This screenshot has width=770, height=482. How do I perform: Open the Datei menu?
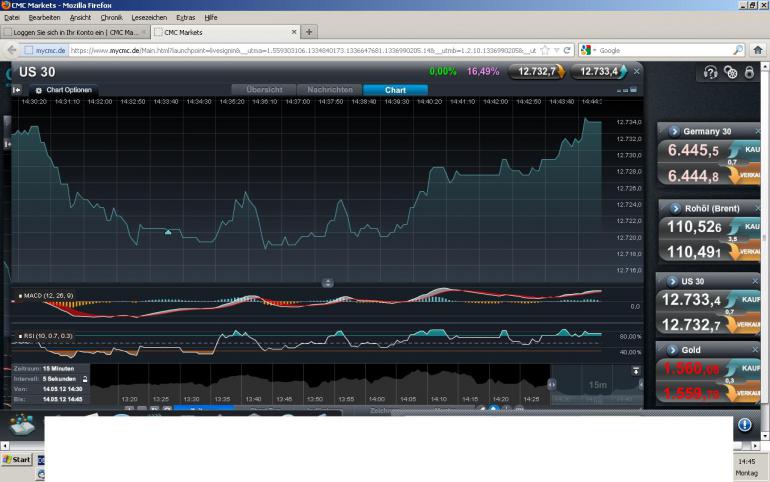[x=12, y=18]
